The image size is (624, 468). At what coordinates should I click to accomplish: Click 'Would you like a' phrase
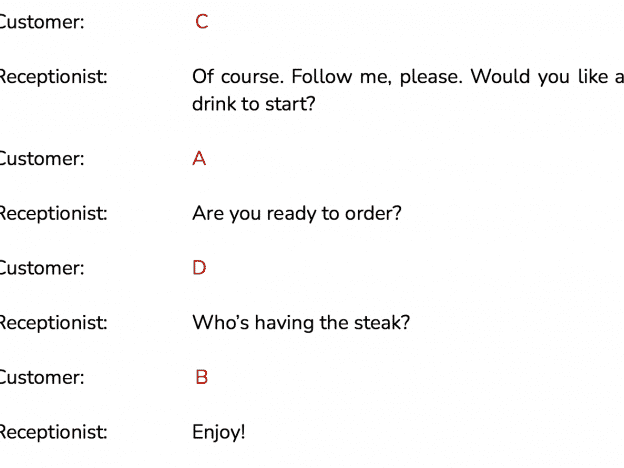547,76
